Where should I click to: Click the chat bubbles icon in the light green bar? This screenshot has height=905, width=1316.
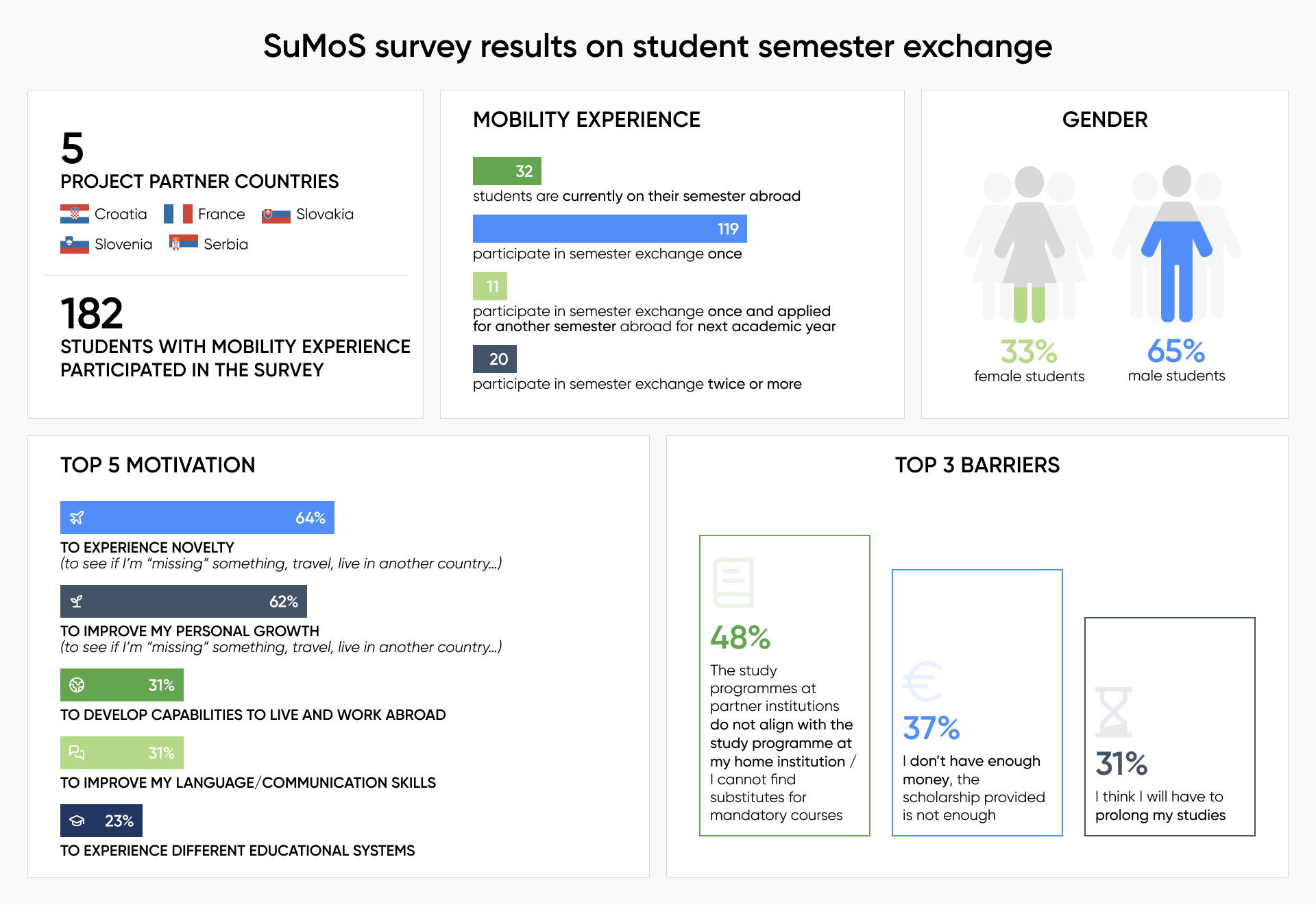[77, 753]
